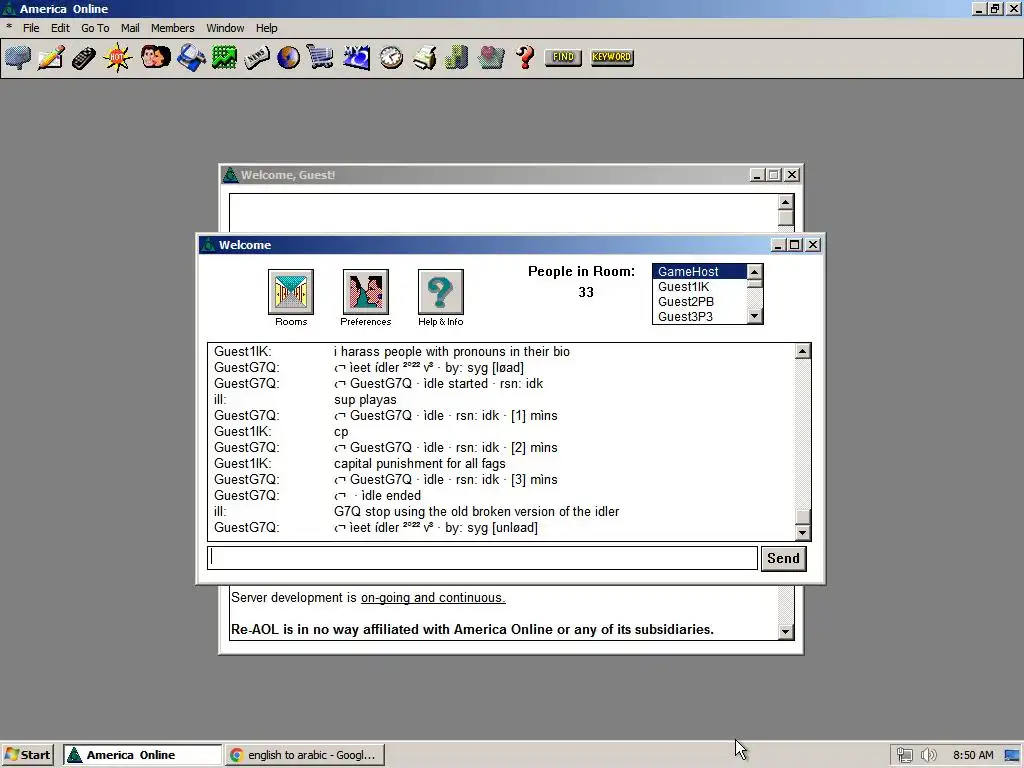The width and height of the screenshot is (1024, 768).
Task: Click the volume speaker tray icon
Action: [x=928, y=755]
